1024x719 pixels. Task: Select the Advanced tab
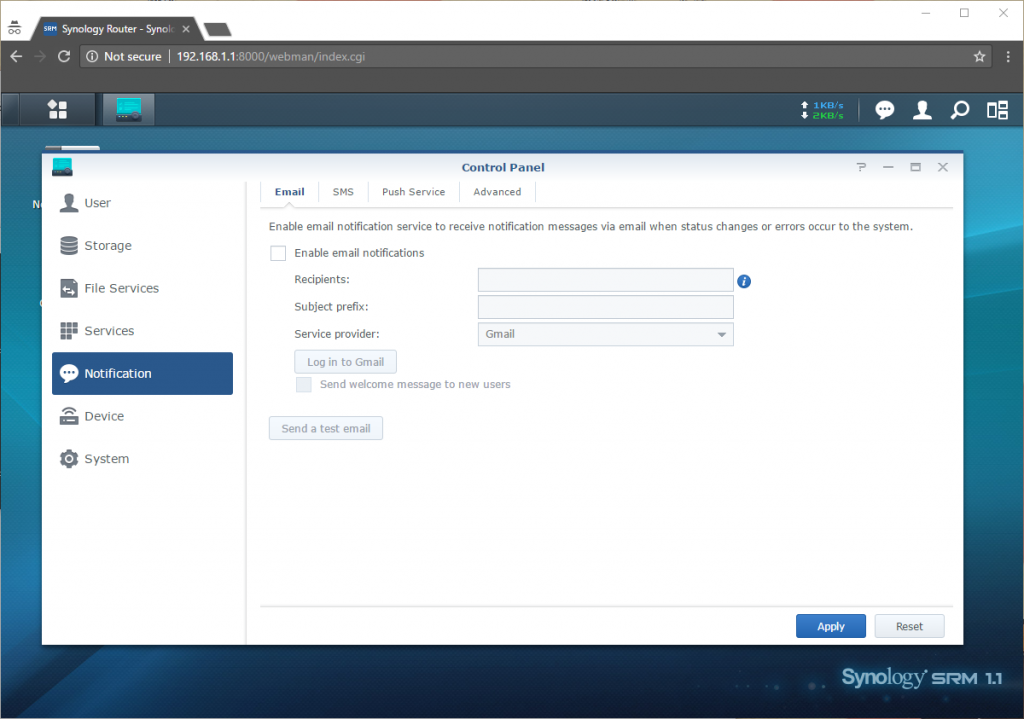click(x=497, y=192)
